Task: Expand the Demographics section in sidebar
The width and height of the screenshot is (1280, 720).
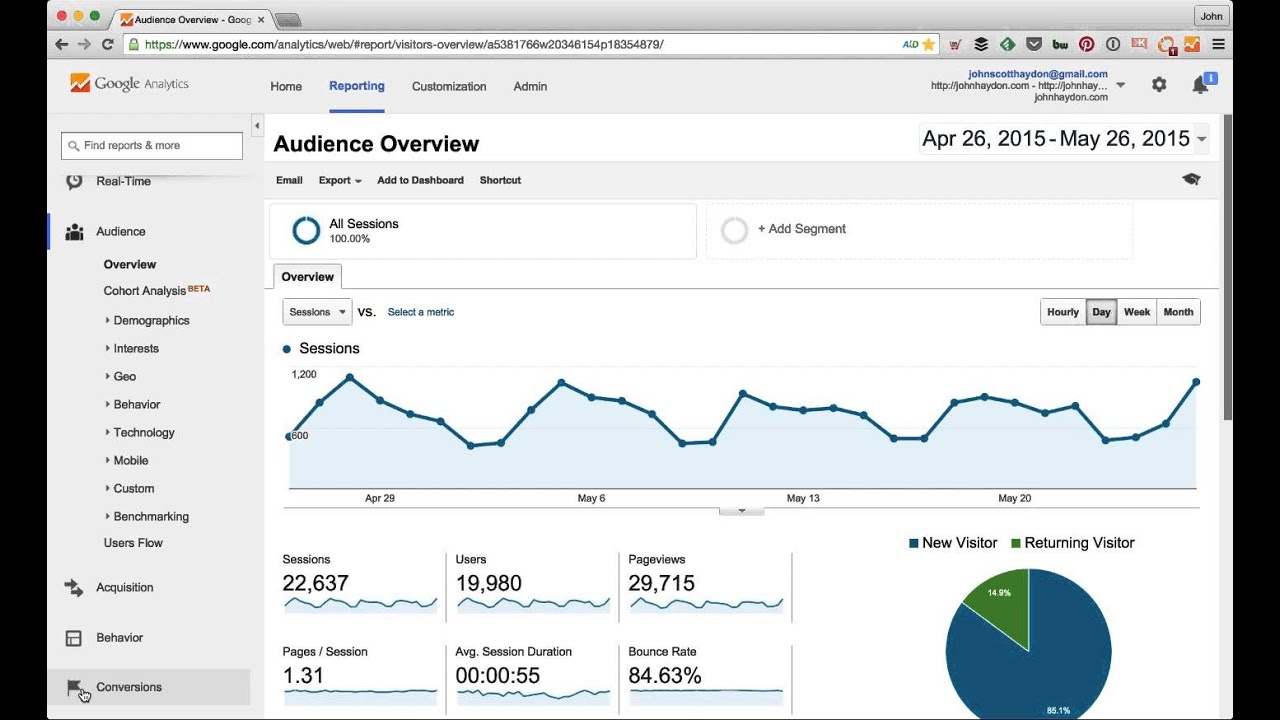Action: [x=151, y=321]
